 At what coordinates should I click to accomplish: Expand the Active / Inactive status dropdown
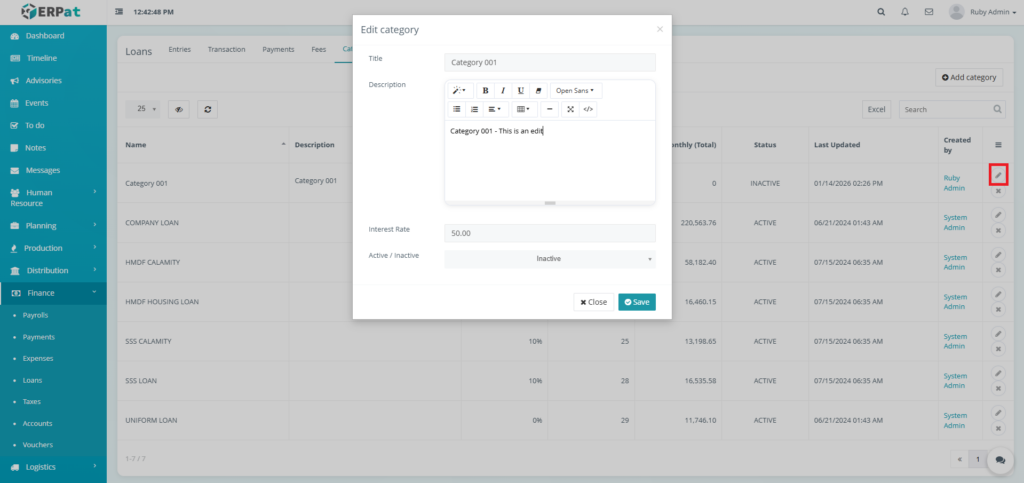(549, 258)
